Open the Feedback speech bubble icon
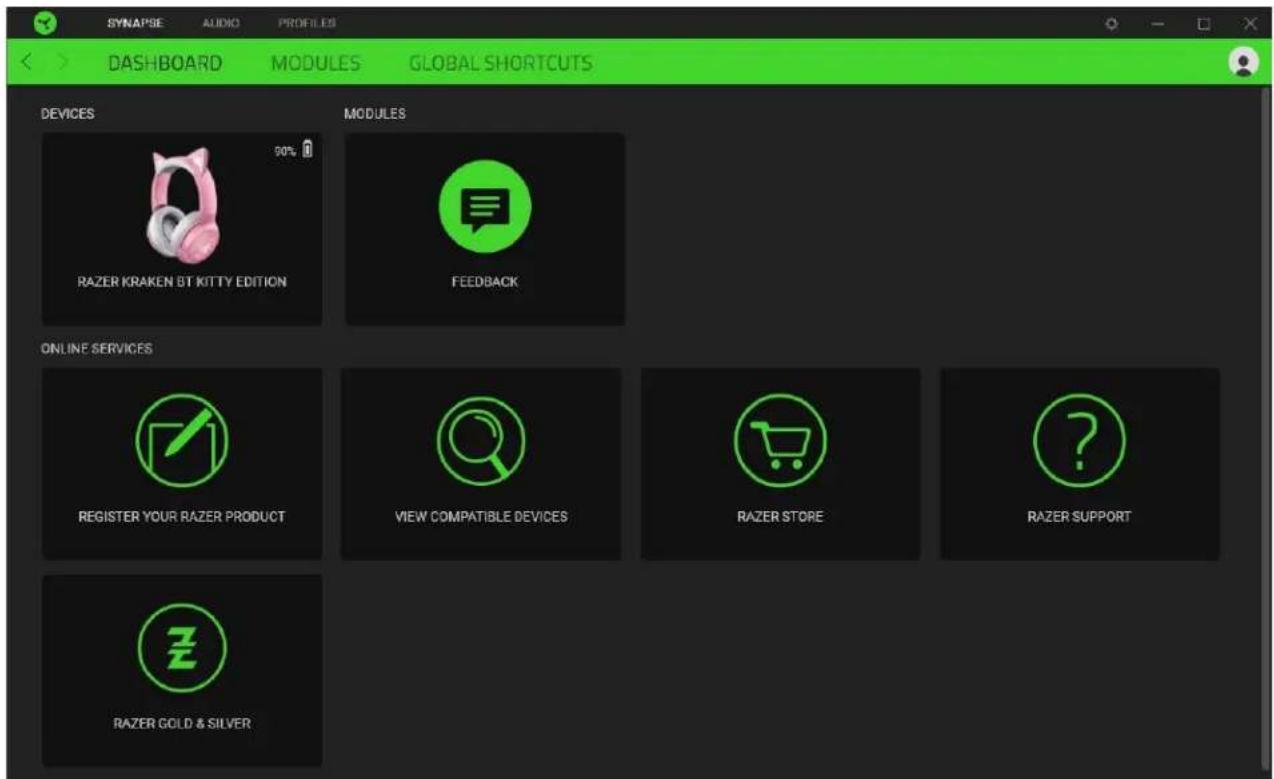This screenshot has width=1274, height=779. (485, 206)
